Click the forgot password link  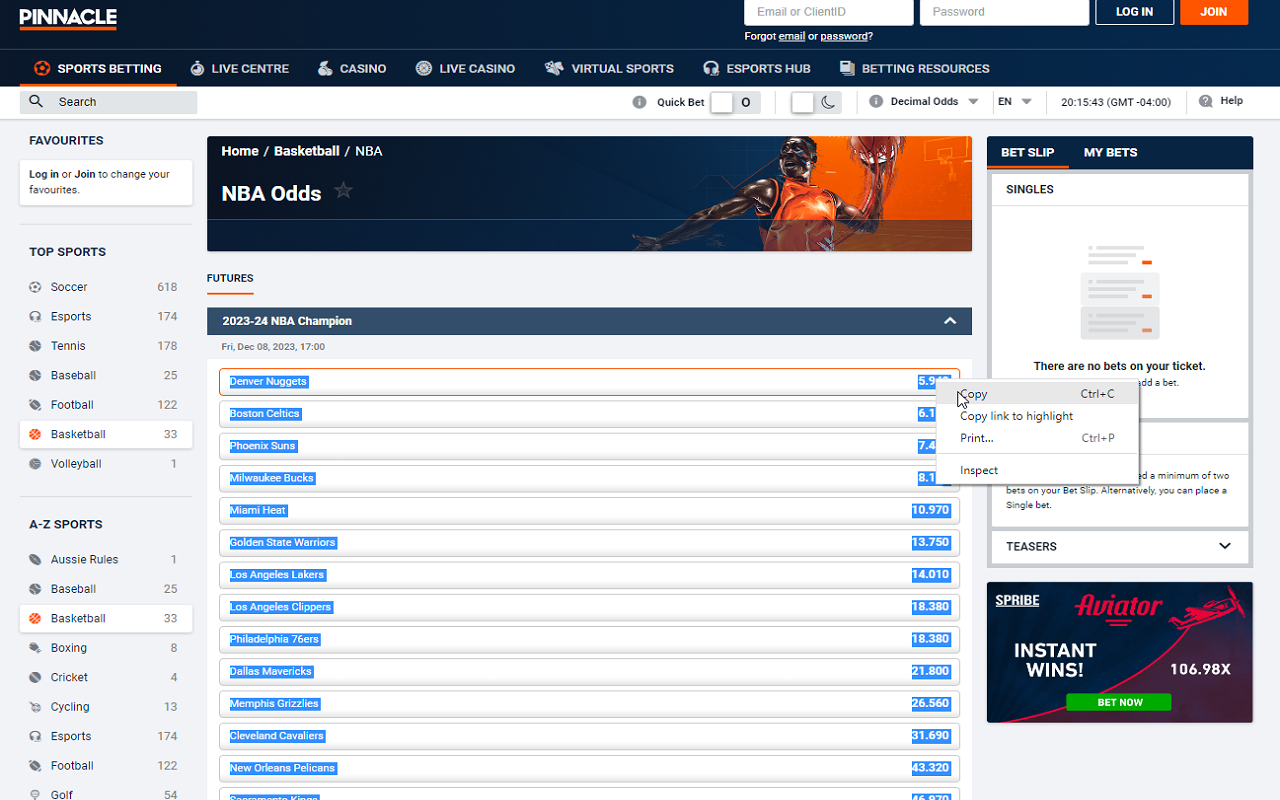[844, 36]
